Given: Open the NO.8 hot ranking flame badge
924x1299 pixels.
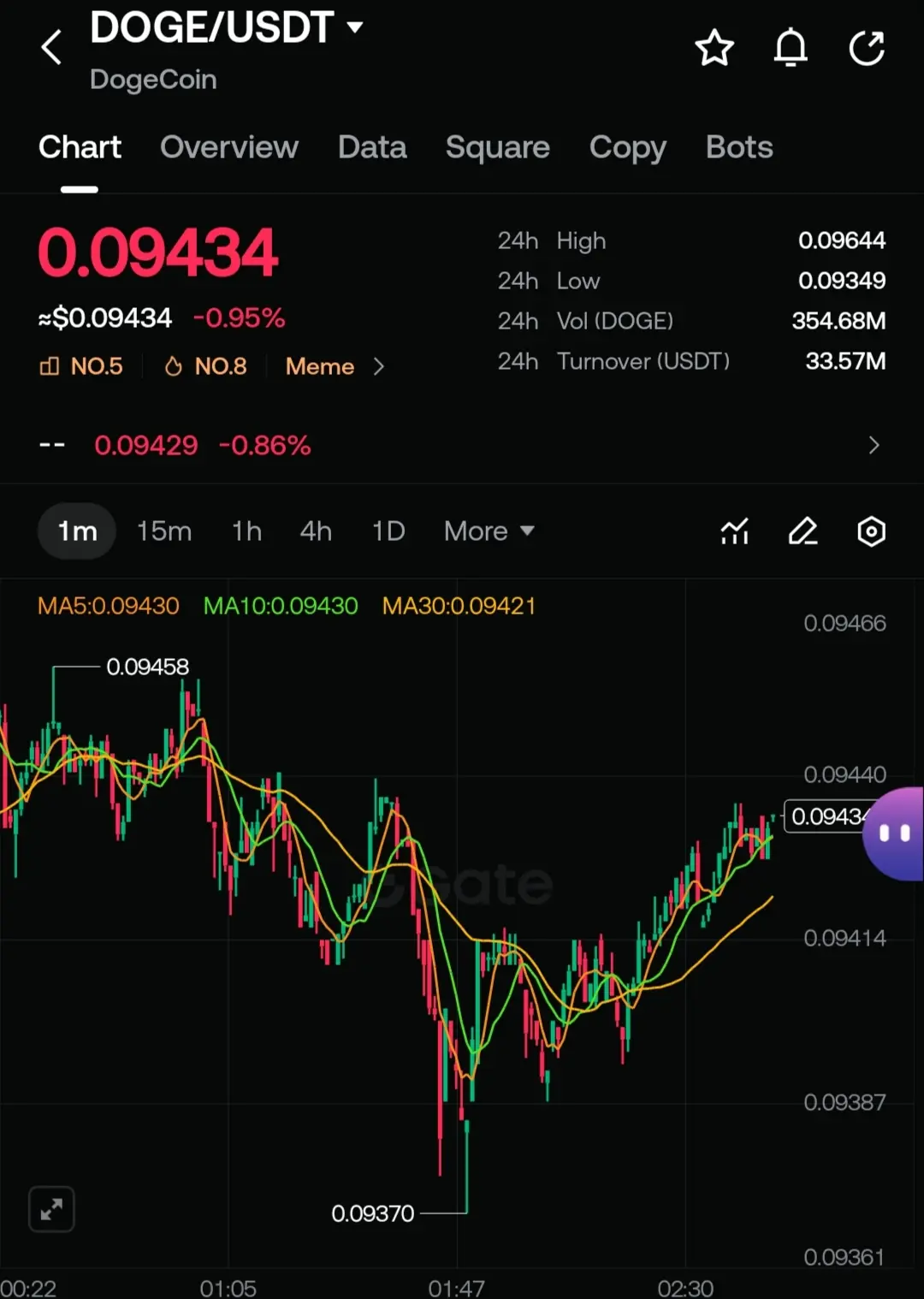Looking at the screenshot, I should coord(205,366).
